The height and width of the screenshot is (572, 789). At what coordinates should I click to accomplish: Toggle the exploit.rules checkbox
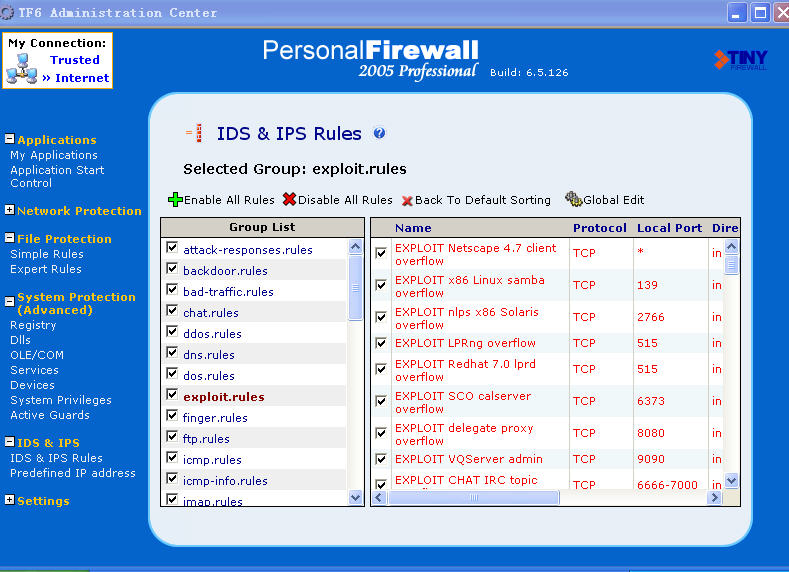coord(172,394)
